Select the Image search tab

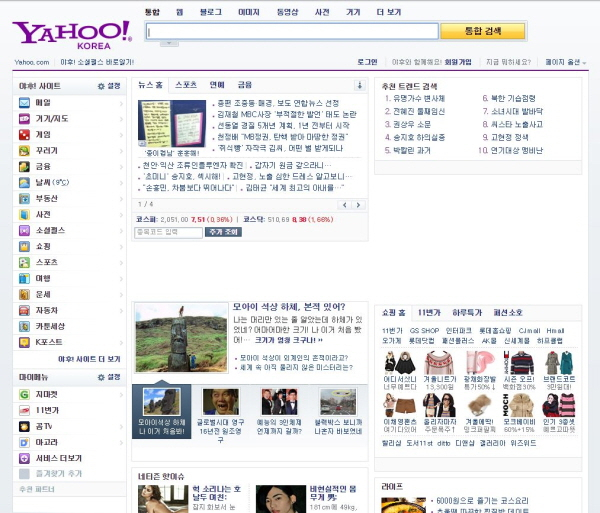click(x=249, y=12)
